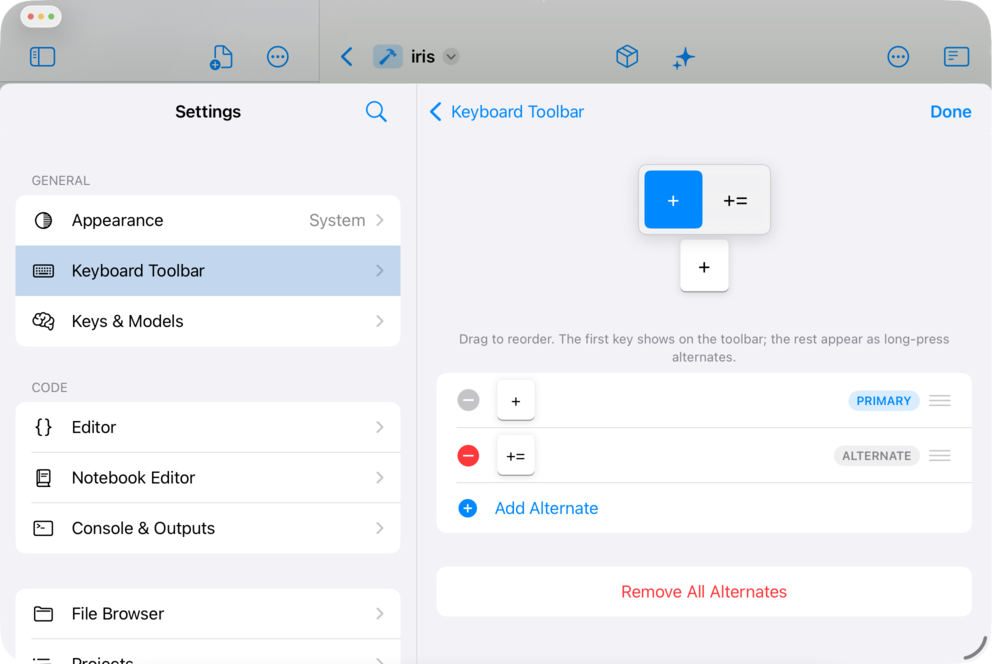This screenshot has height=664, width=992.
Task: Click Remove All Alternates
Action: [x=704, y=591]
